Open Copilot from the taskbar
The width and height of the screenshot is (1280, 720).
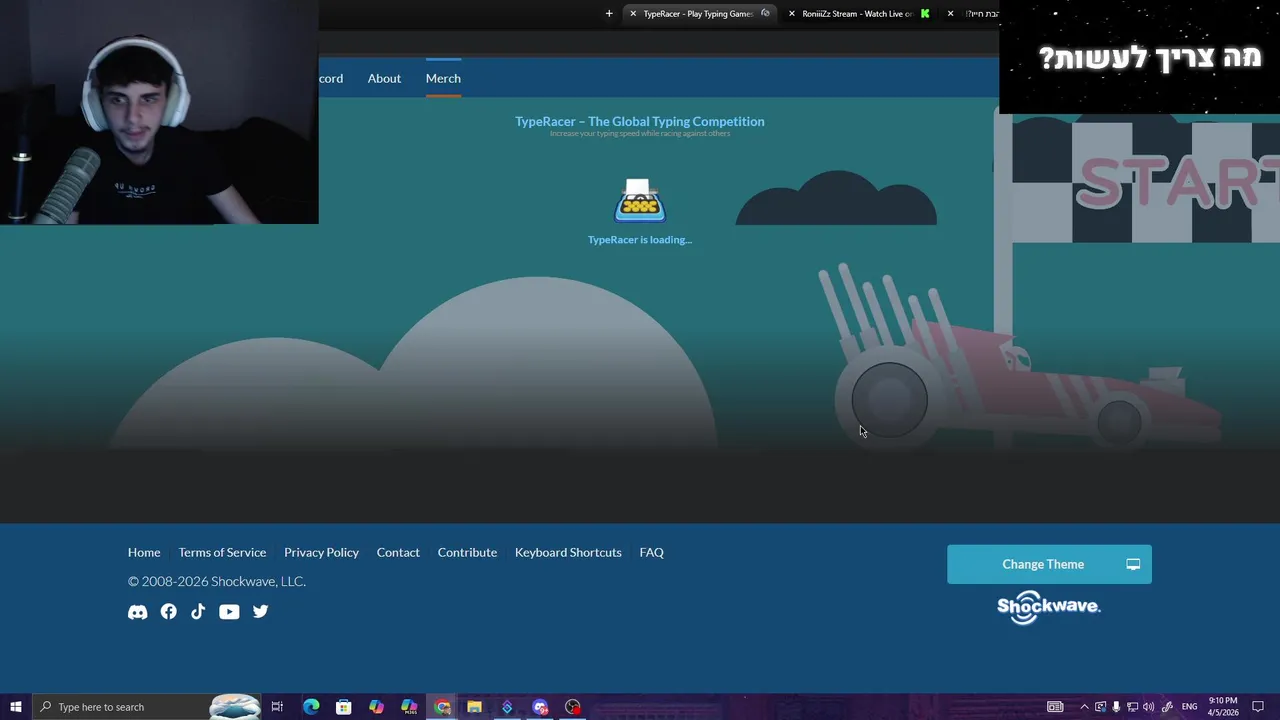(x=376, y=707)
